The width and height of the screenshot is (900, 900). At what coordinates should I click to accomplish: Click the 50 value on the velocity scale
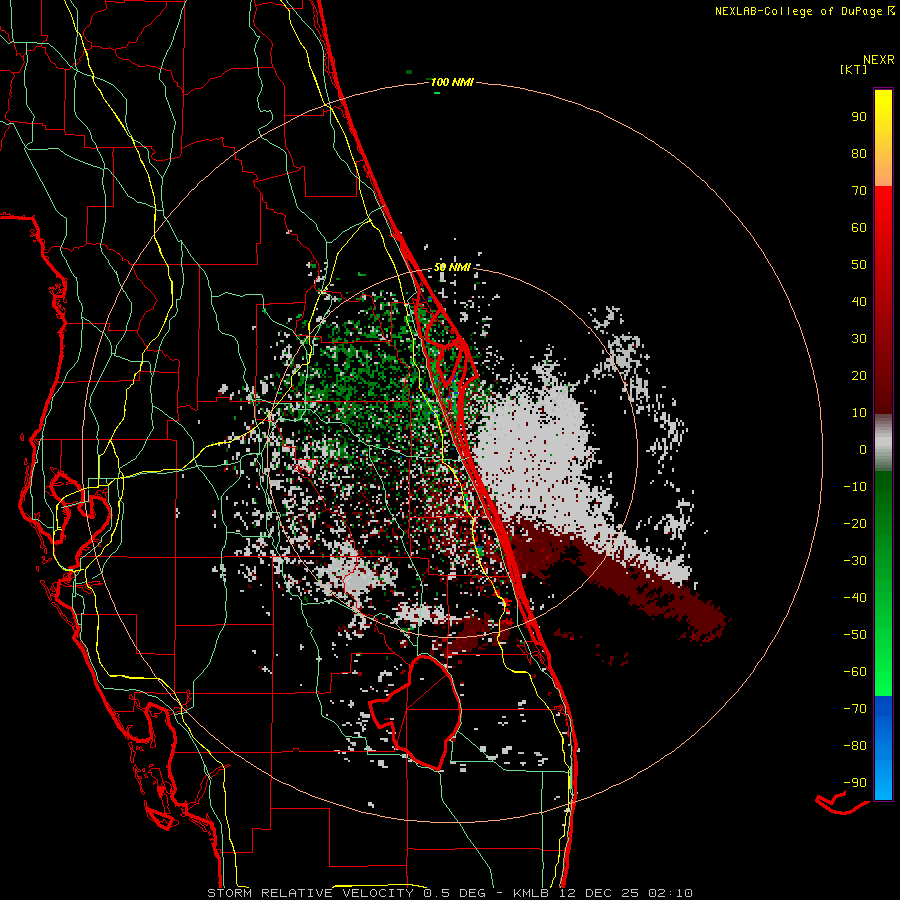coord(859,265)
